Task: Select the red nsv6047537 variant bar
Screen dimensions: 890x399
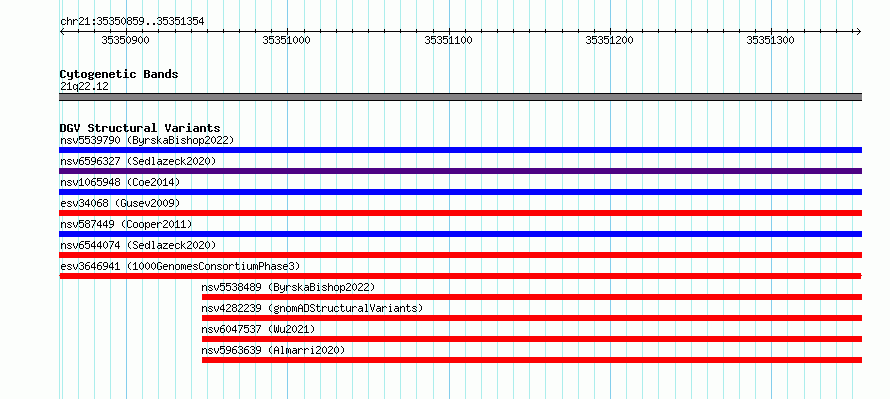Action: [x=532, y=339]
